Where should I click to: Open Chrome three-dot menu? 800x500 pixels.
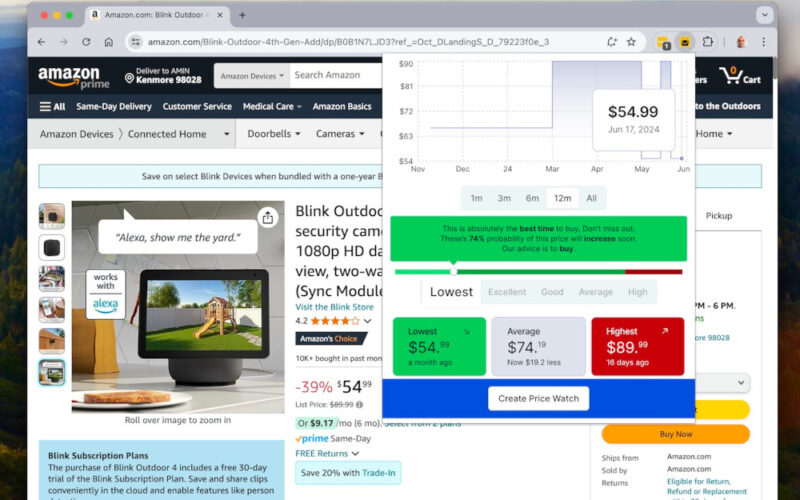click(x=763, y=42)
